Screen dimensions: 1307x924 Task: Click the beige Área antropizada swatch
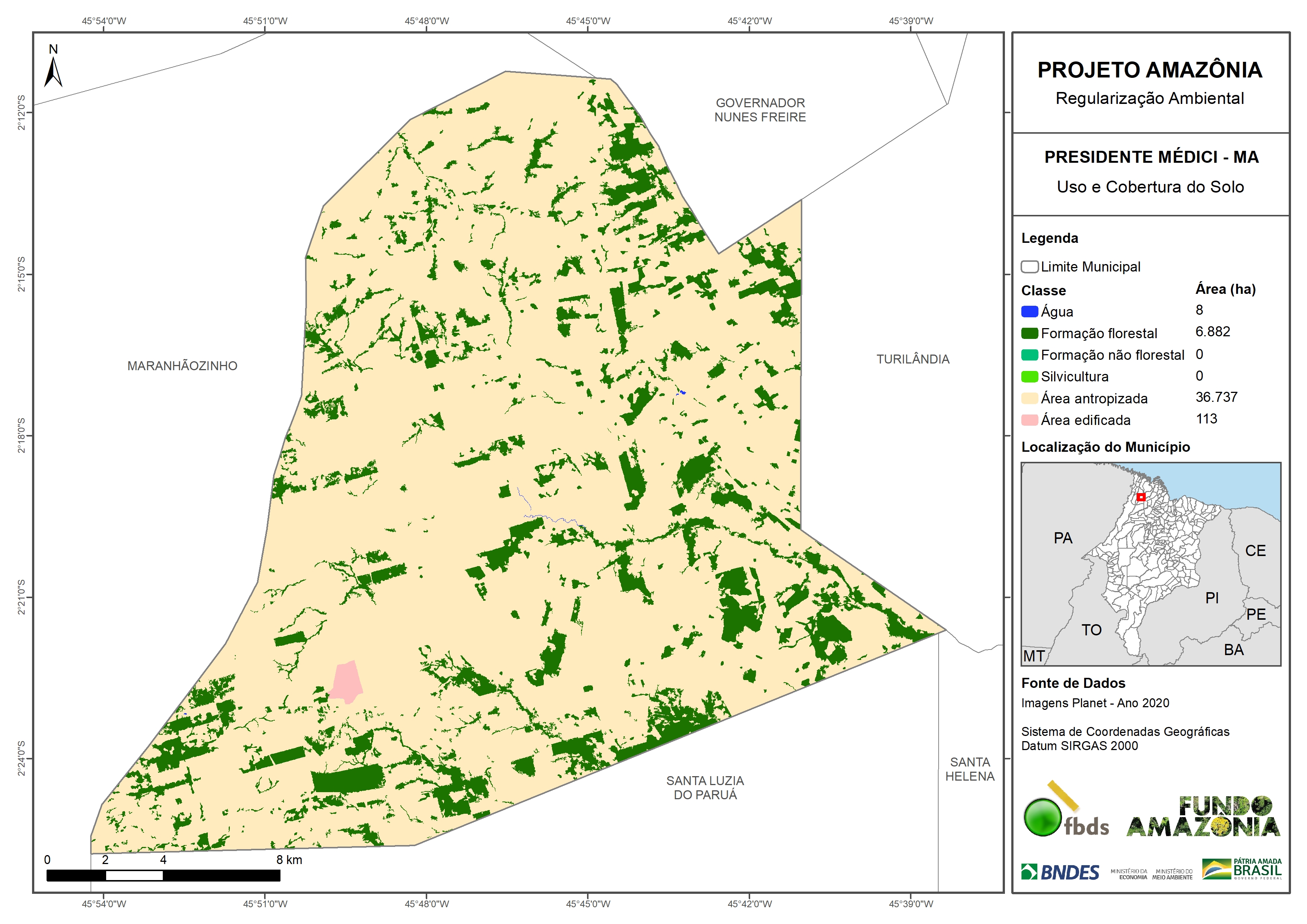1029,398
